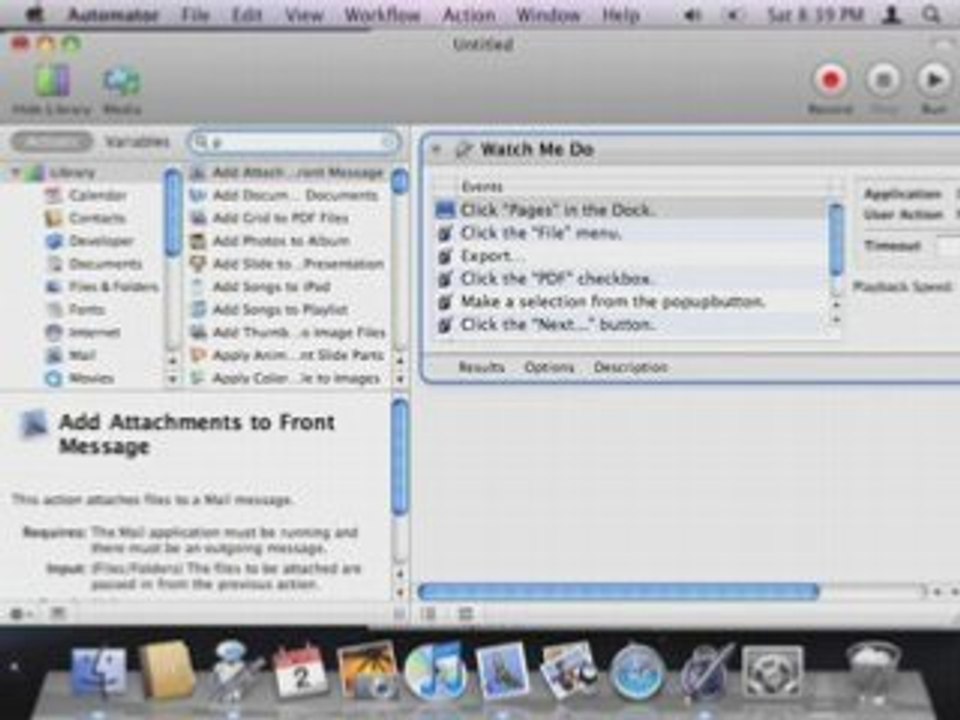Open the gear action menu at bottom left
This screenshot has height=720, width=960.
(21, 613)
